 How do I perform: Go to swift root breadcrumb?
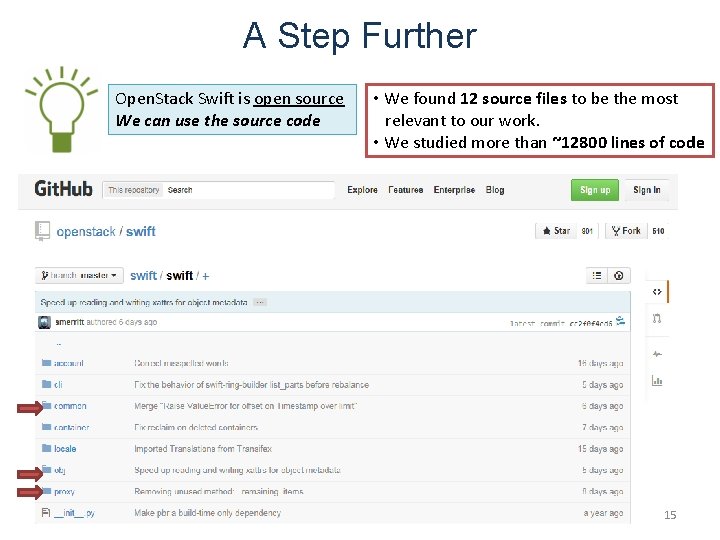143,276
